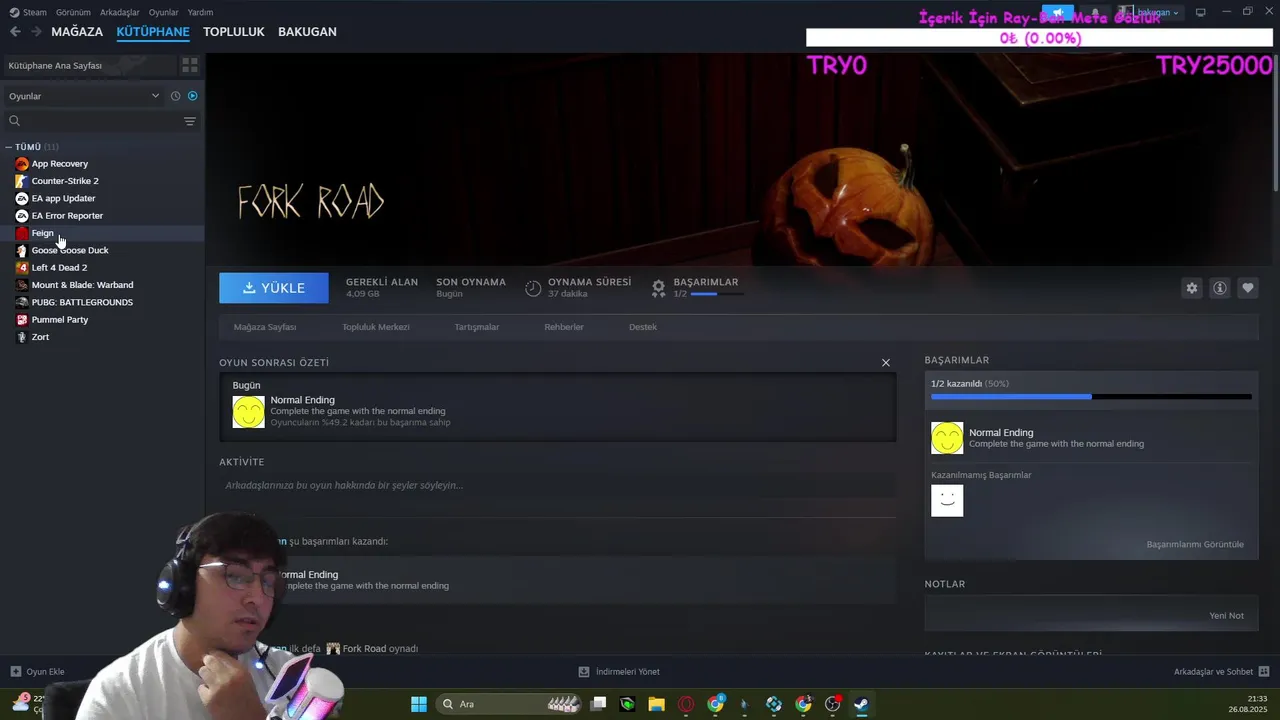The width and height of the screenshot is (1280, 720).
Task: Click YÜKLE install button
Action: pyautogui.click(x=274, y=288)
